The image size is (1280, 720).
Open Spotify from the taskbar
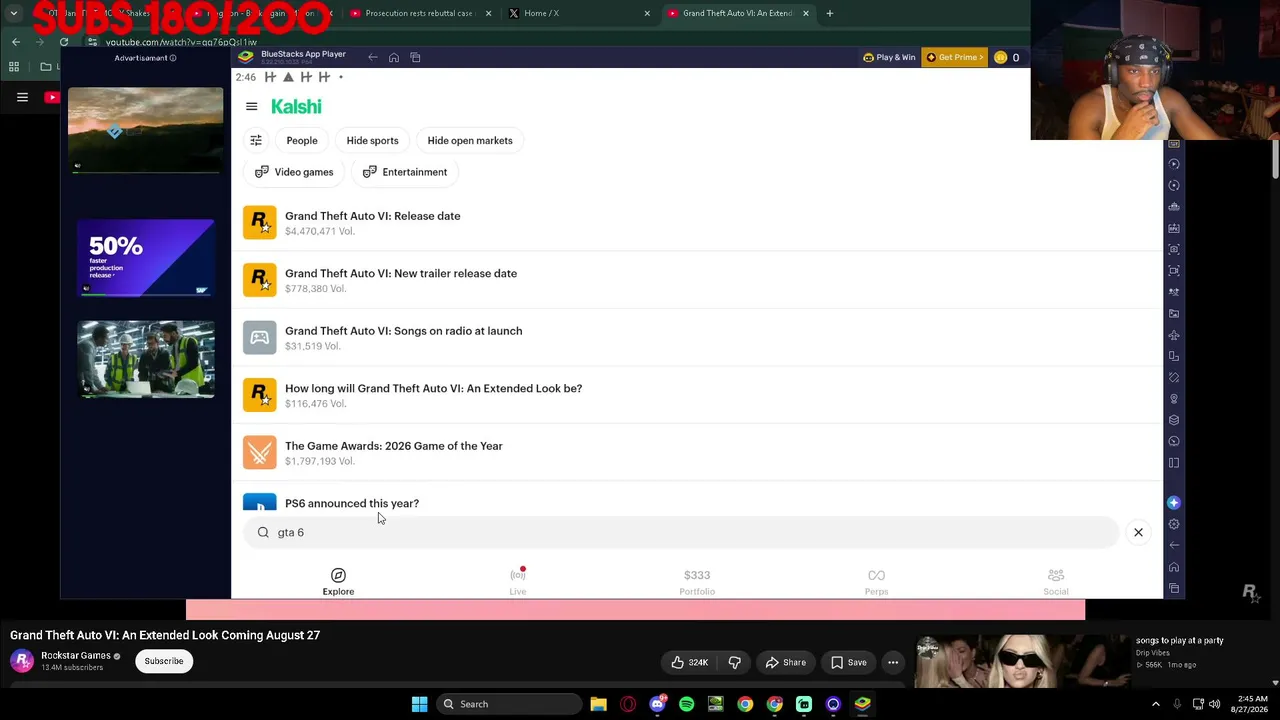coord(686,704)
